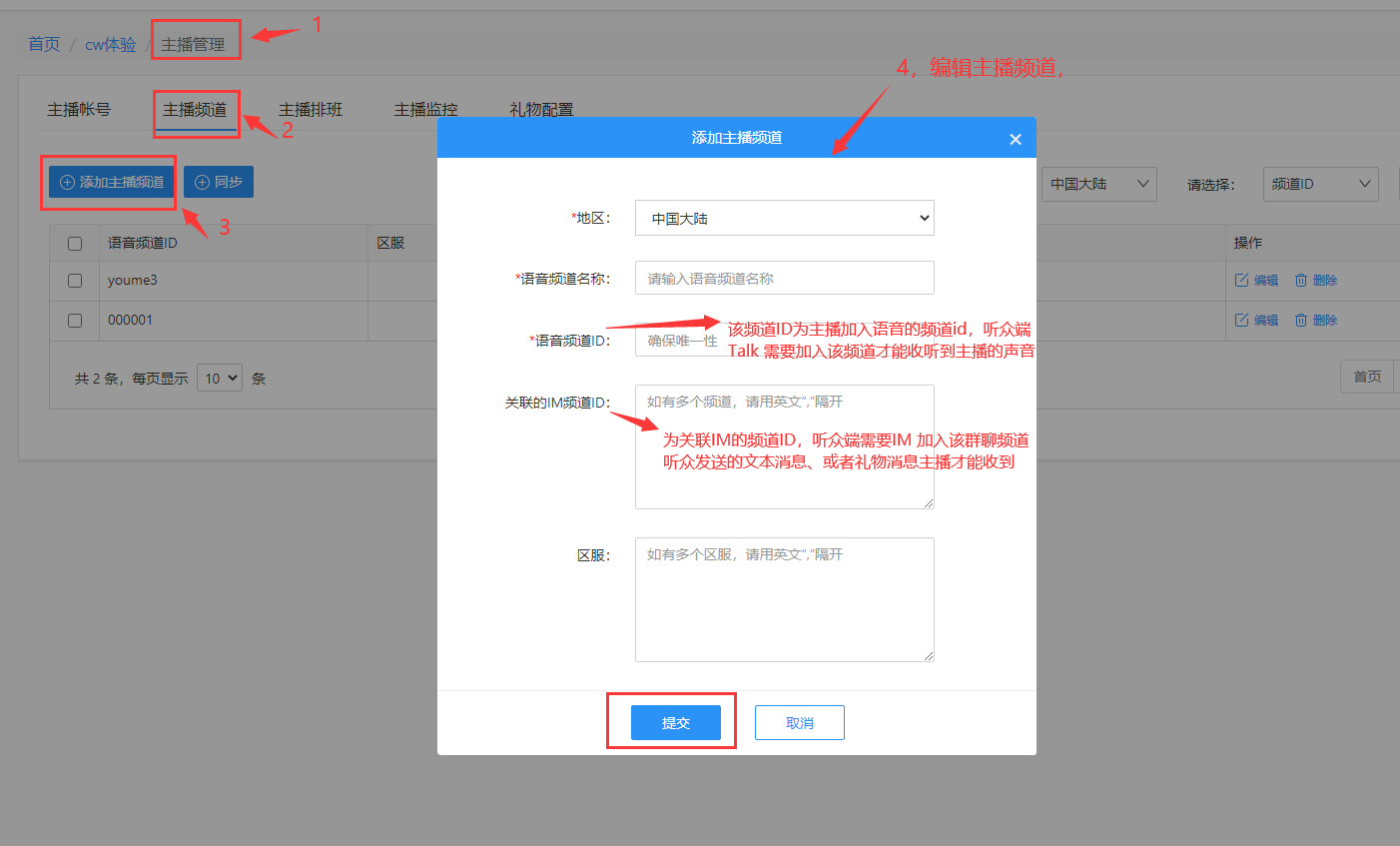Close the 添加主播频道 dialog with X
Viewport: 1400px width, 846px height.
click(1016, 139)
